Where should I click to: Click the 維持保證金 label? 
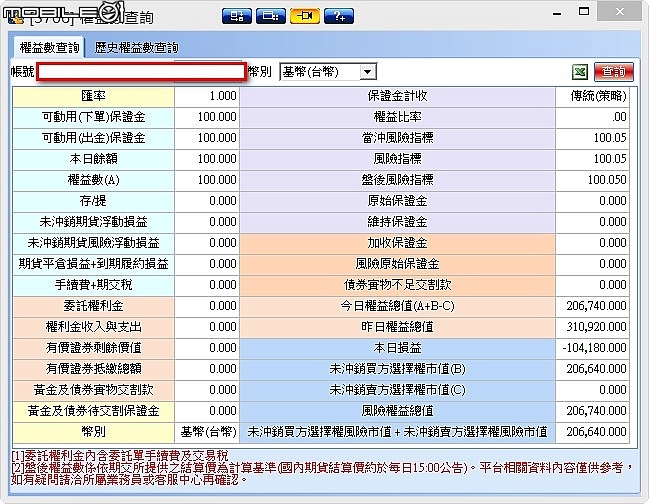pos(397,222)
